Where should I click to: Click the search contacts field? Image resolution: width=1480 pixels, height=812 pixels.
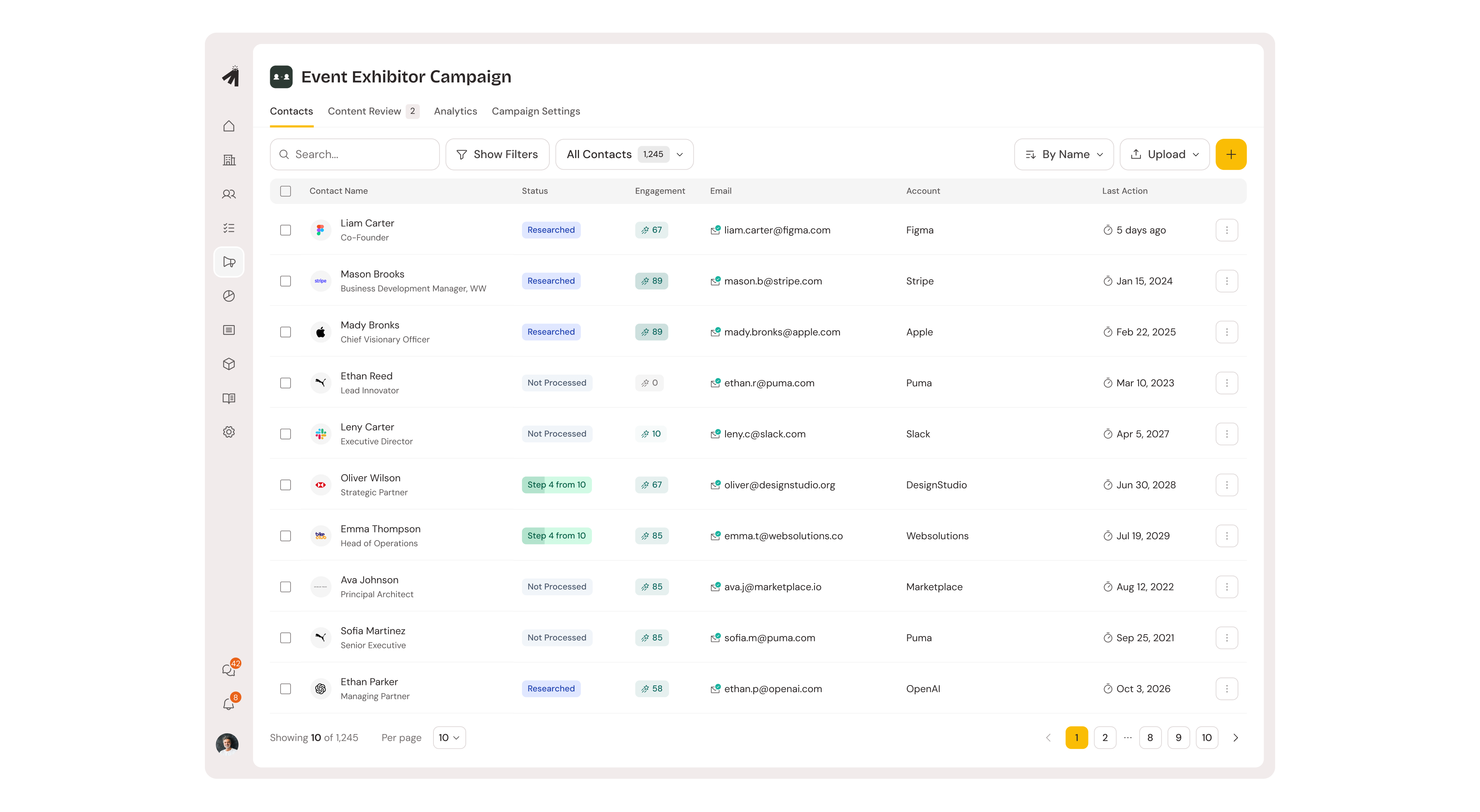(354, 154)
